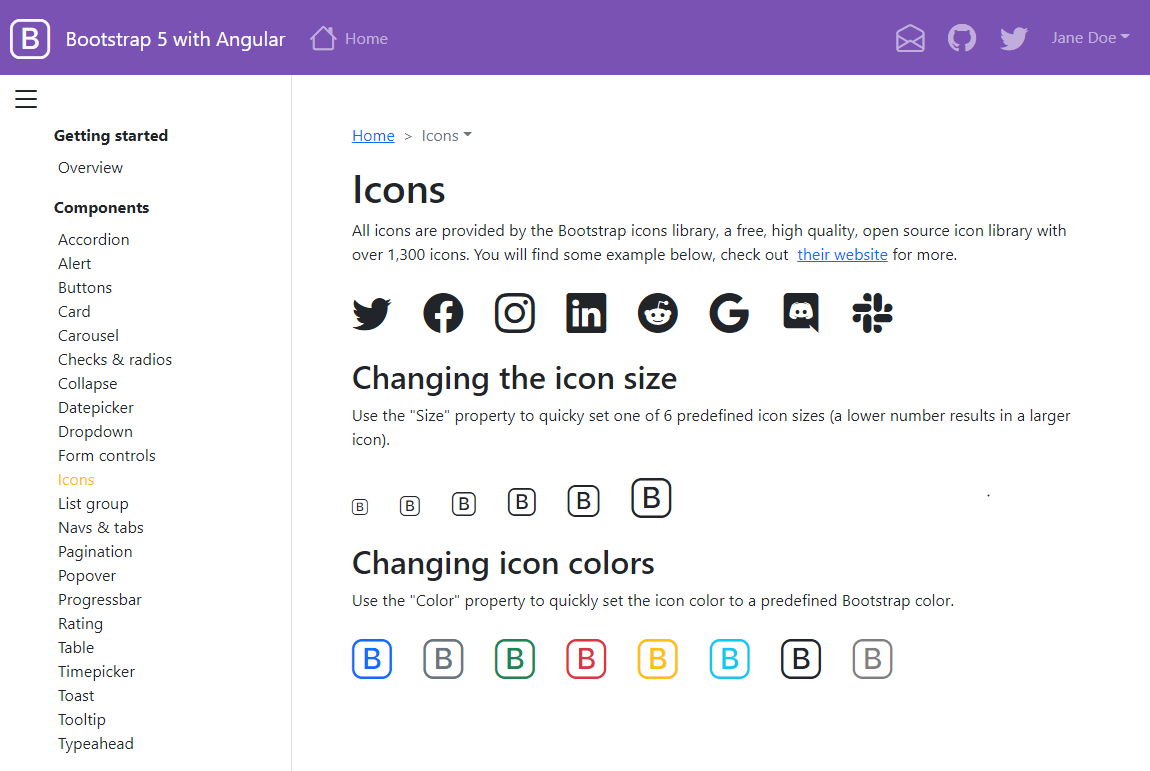Open Overview in the sidebar
This screenshot has height=771, width=1150.
click(90, 168)
